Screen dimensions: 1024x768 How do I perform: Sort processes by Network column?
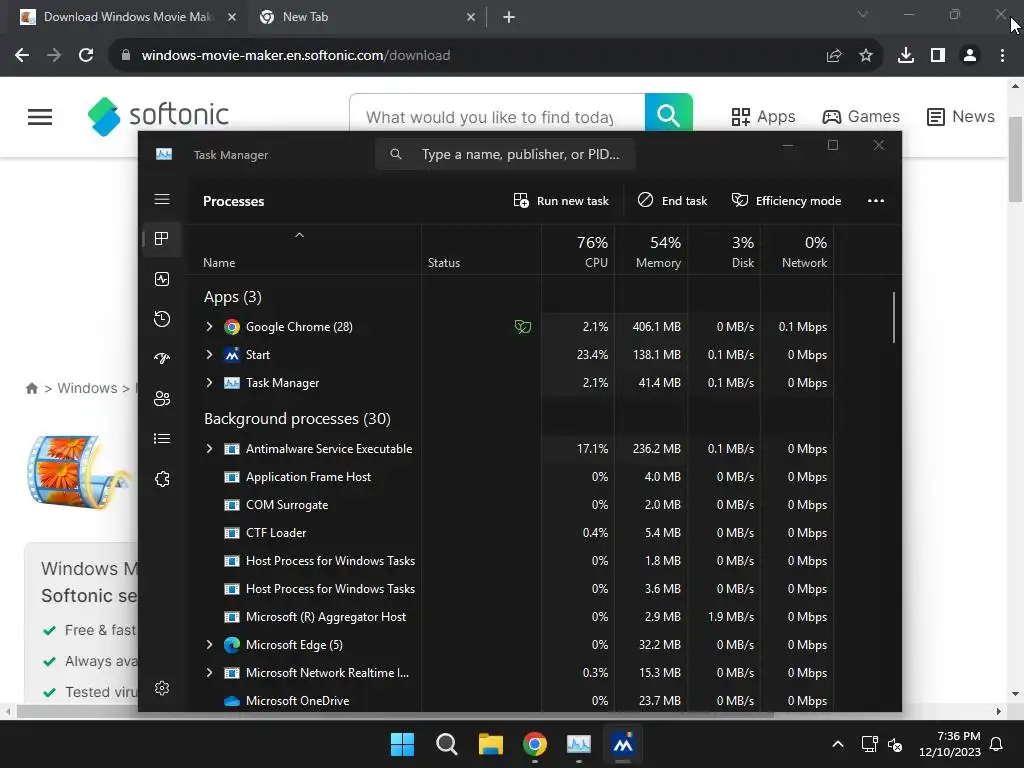[x=797, y=251]
